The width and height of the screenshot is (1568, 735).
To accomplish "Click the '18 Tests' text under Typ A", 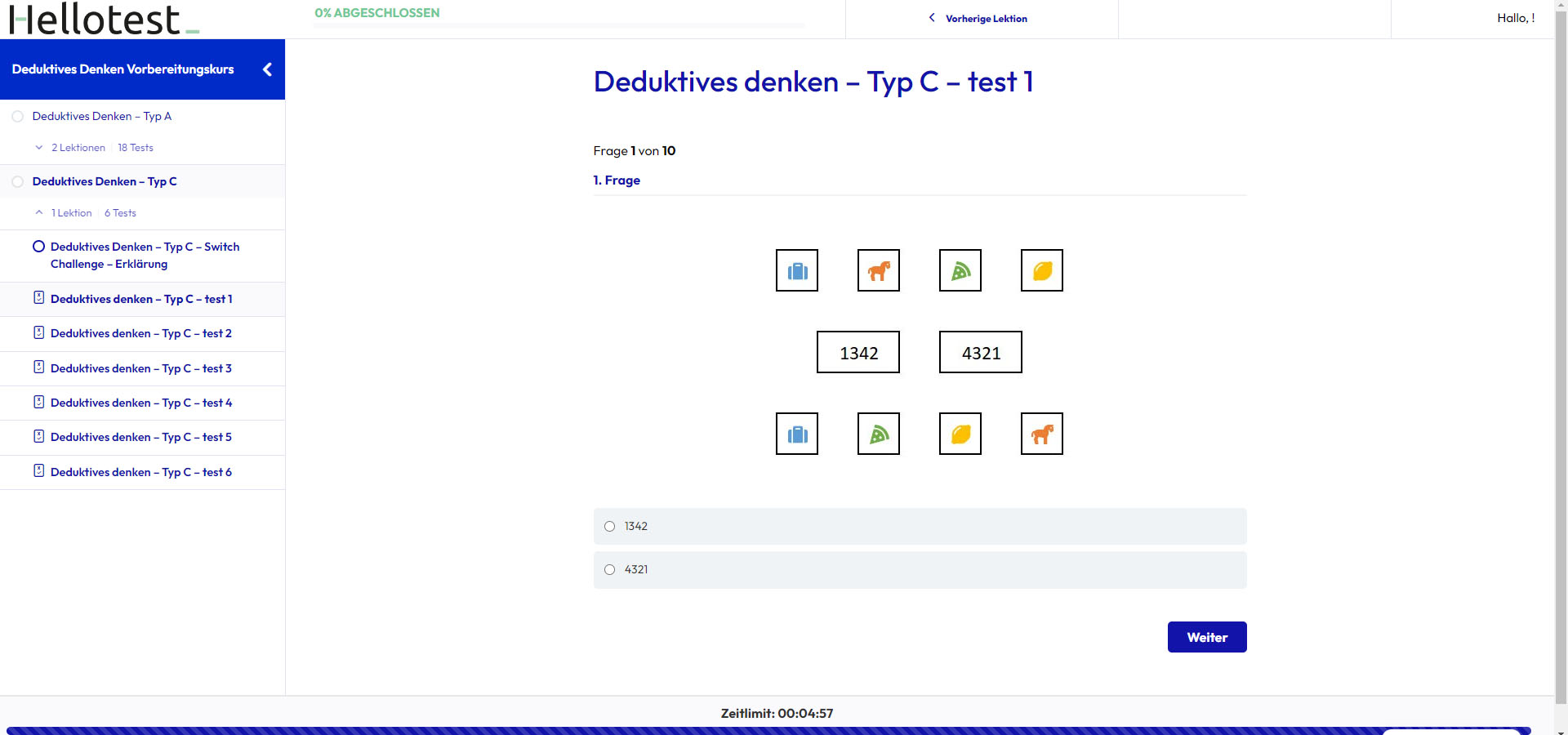I will pos(136,148).
